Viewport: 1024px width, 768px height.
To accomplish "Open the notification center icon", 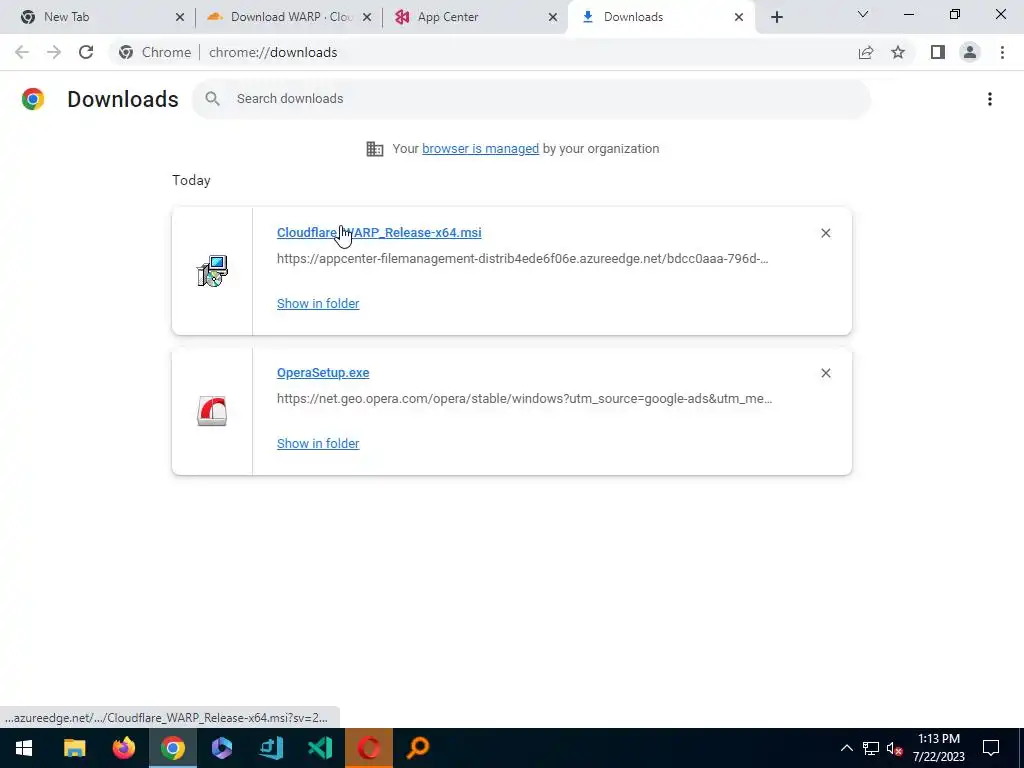I will 991,748.
